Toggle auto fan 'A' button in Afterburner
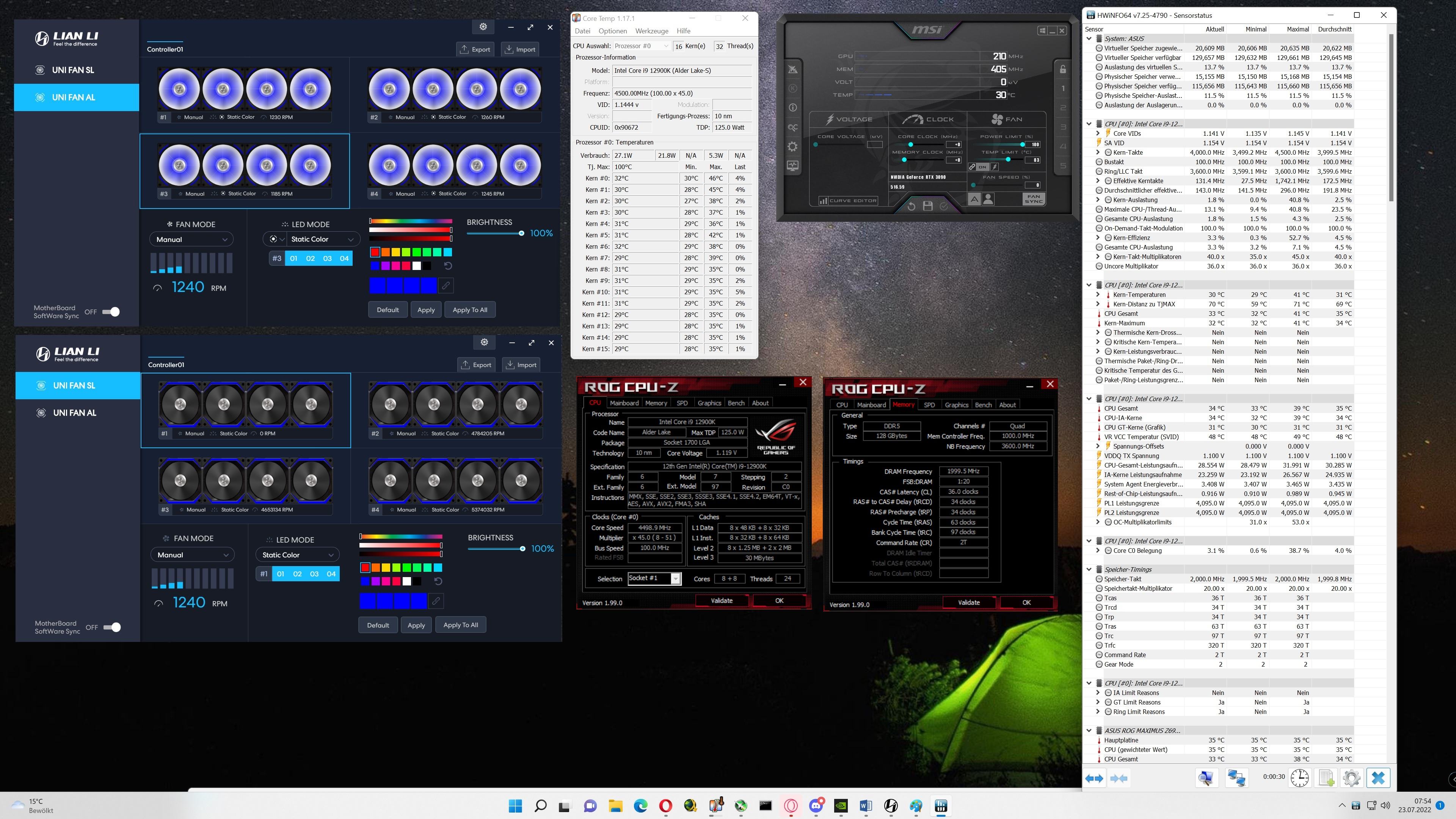This screenshot has height=819, width=1456. point(974,199)
